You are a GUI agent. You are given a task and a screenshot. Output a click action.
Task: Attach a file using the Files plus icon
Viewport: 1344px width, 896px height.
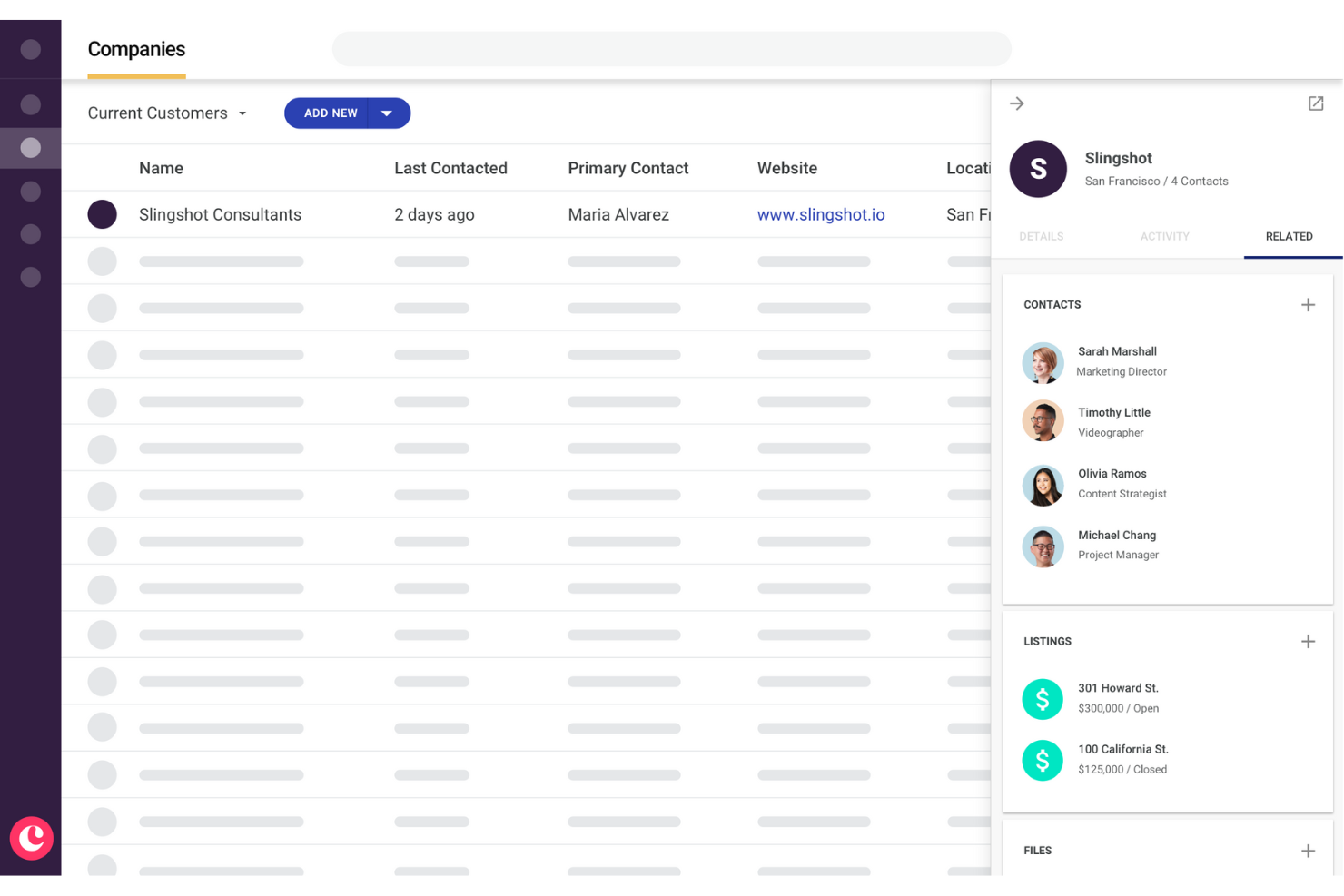[1308, 851]
